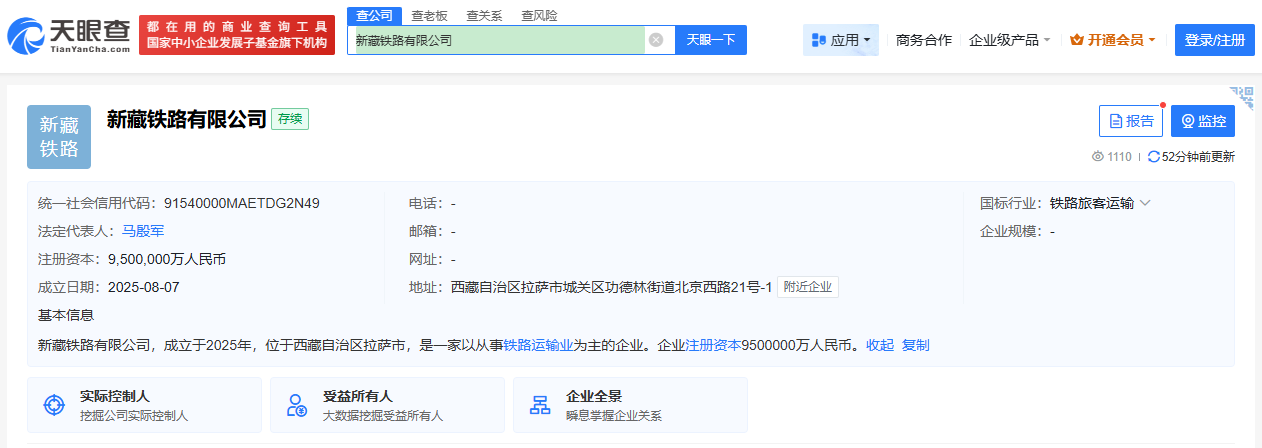
Task: Click the 登录/注册 button
Action: 1214,40
